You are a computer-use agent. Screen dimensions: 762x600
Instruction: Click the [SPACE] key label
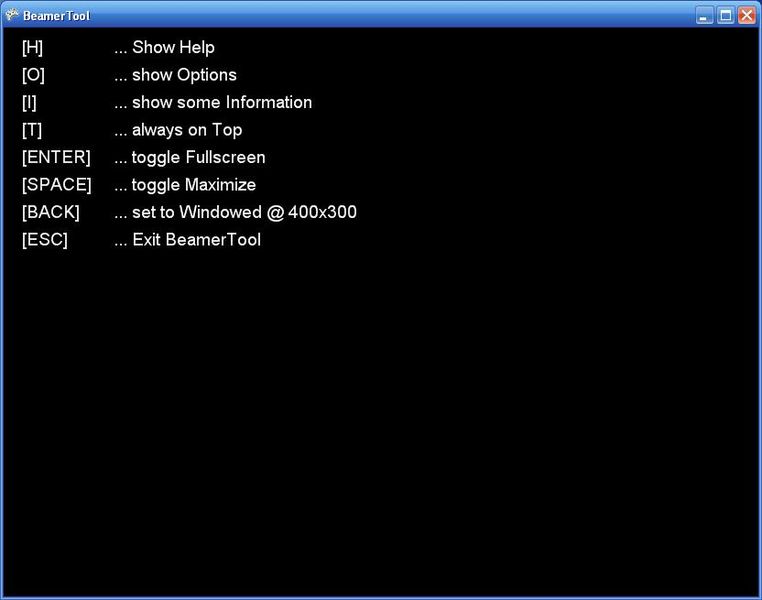(56, 185)
